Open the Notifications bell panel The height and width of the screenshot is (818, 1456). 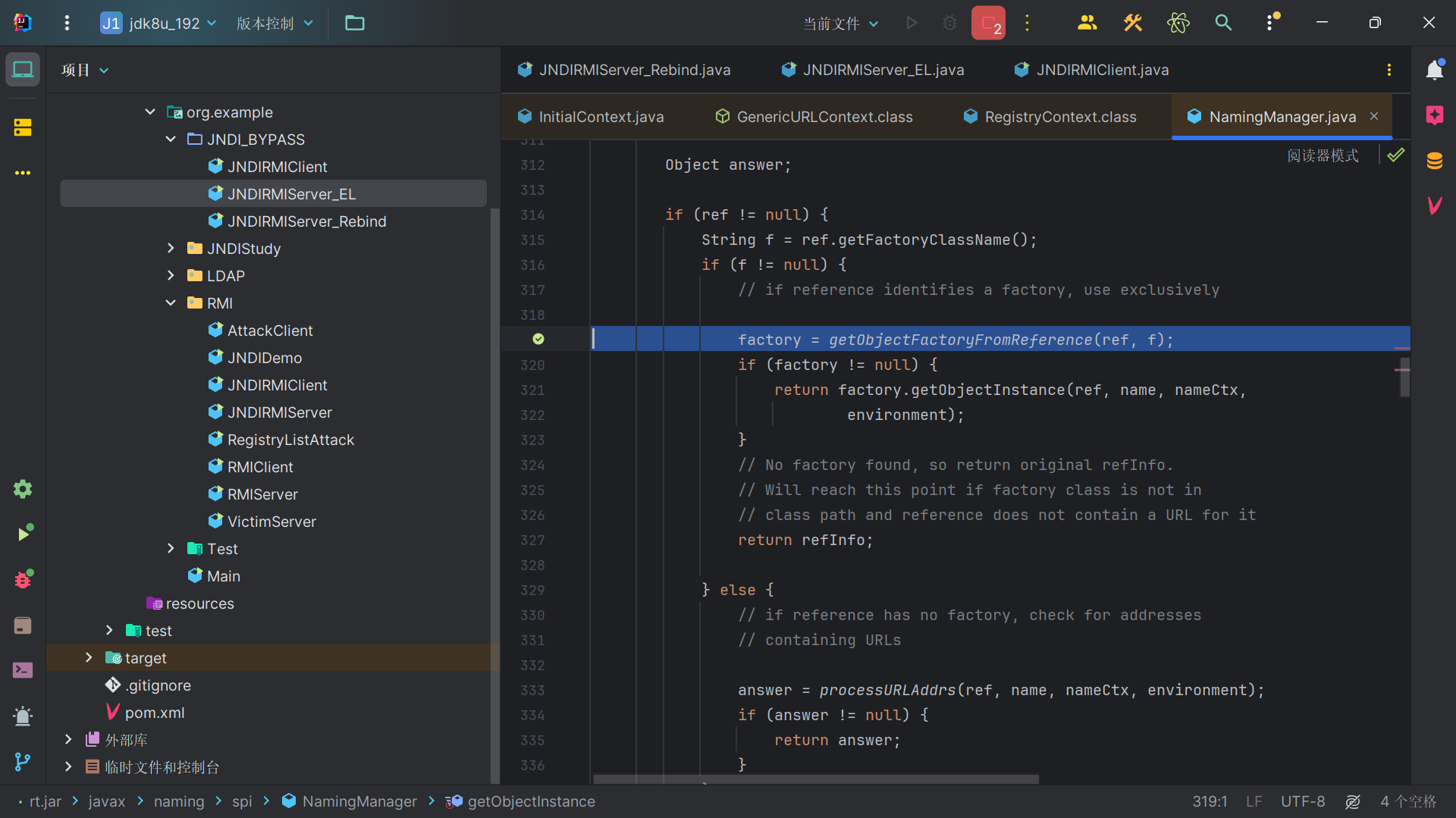point(1434,70)
